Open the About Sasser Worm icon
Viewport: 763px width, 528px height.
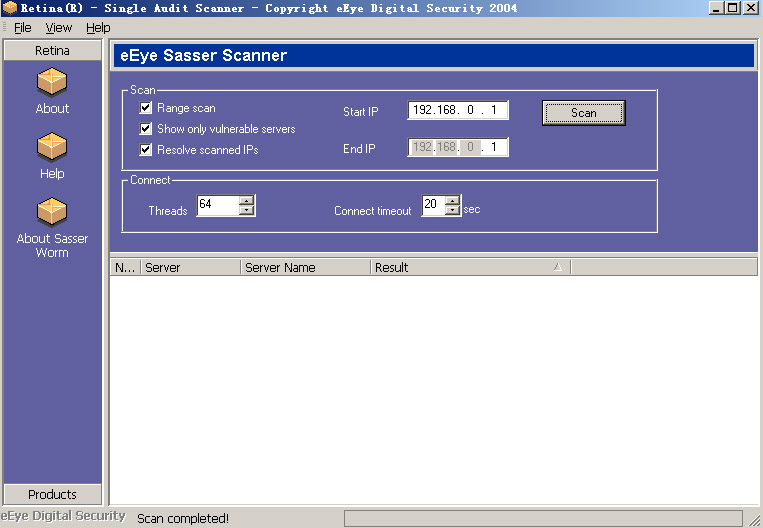52,212
